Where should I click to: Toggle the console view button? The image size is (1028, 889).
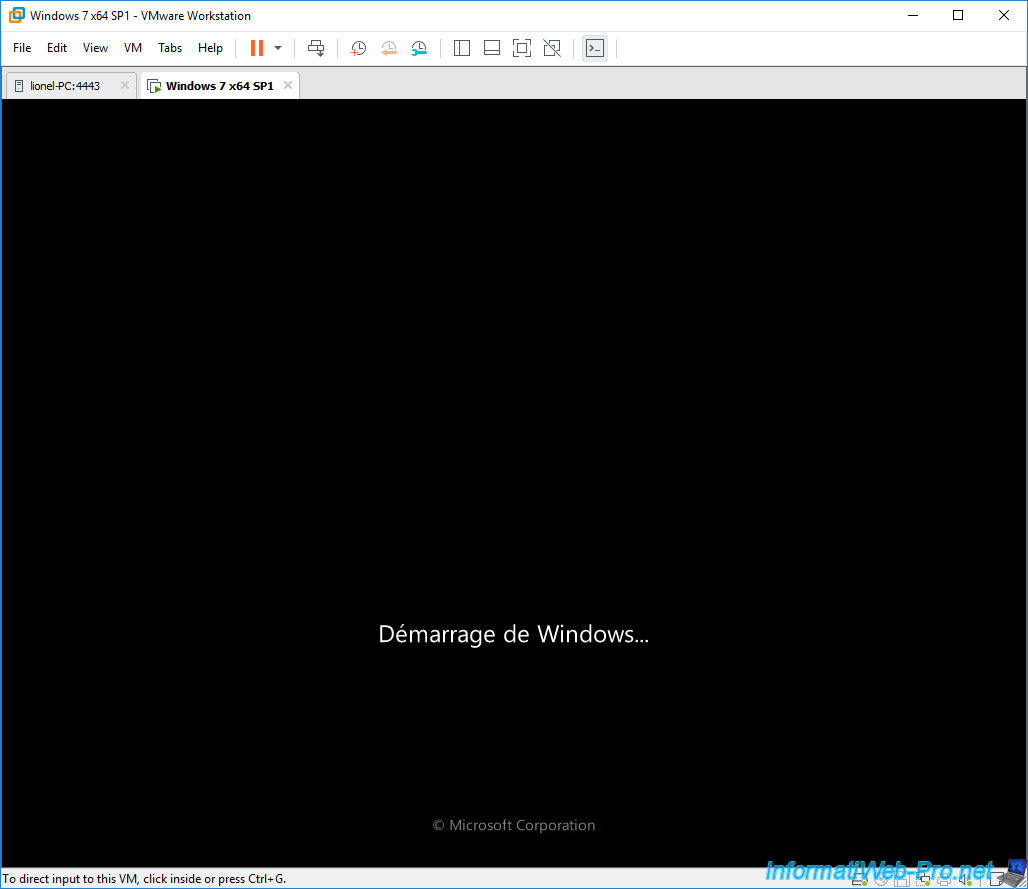[x=595, y=48]
